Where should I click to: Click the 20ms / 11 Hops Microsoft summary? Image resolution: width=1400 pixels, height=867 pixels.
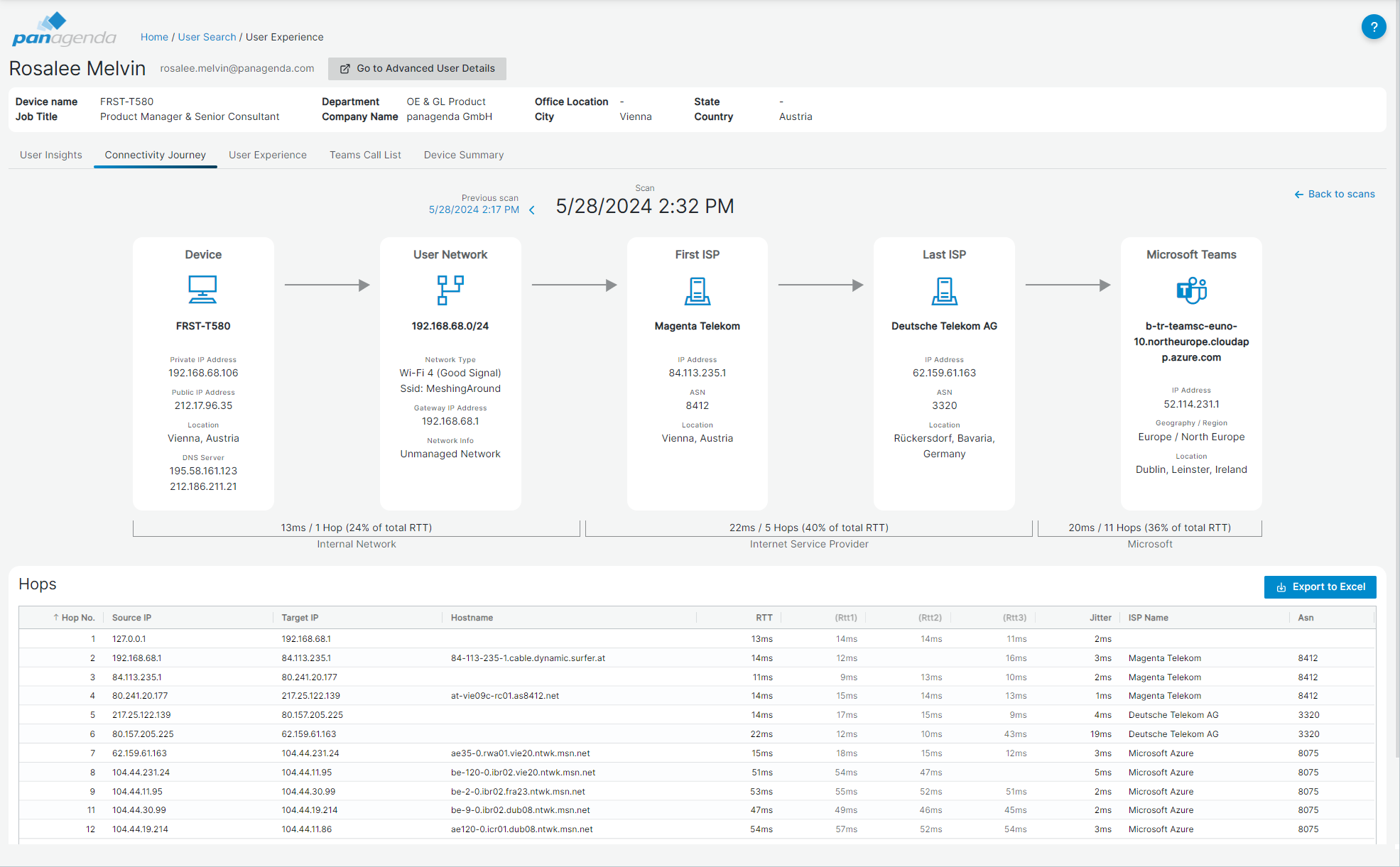(x=1150, y=528)
